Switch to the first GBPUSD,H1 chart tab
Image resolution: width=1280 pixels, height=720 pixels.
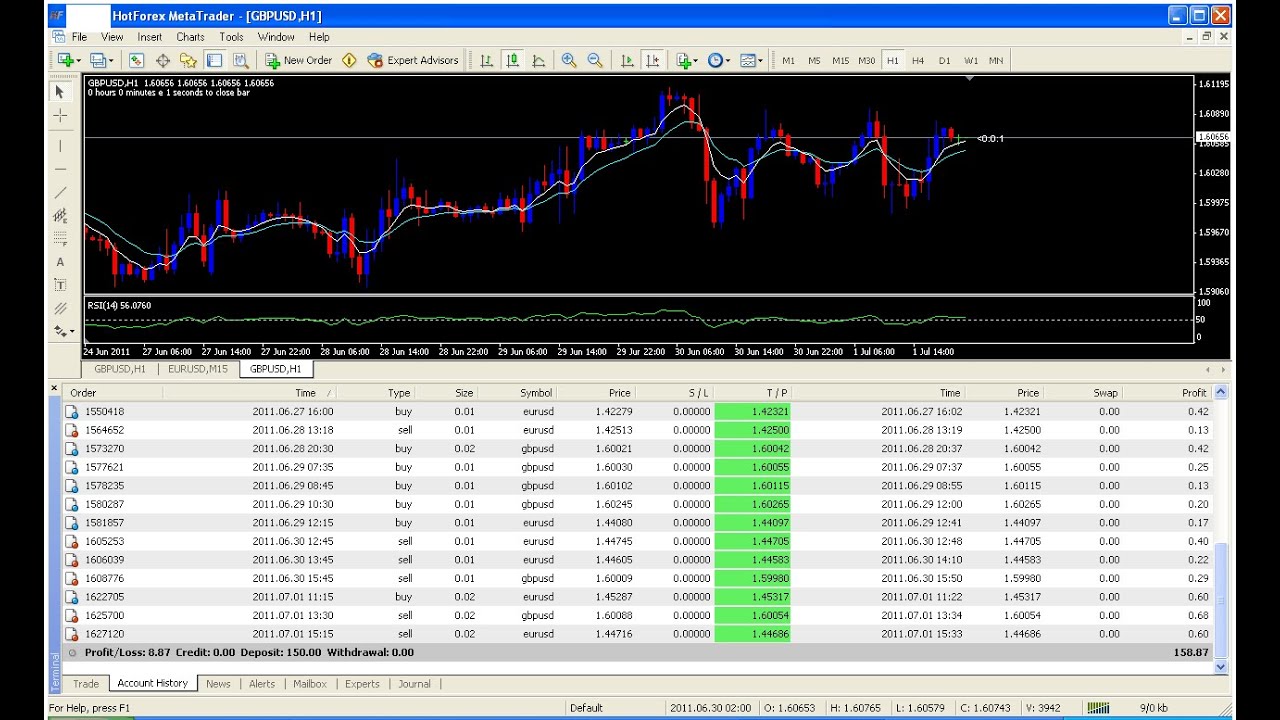120,369
